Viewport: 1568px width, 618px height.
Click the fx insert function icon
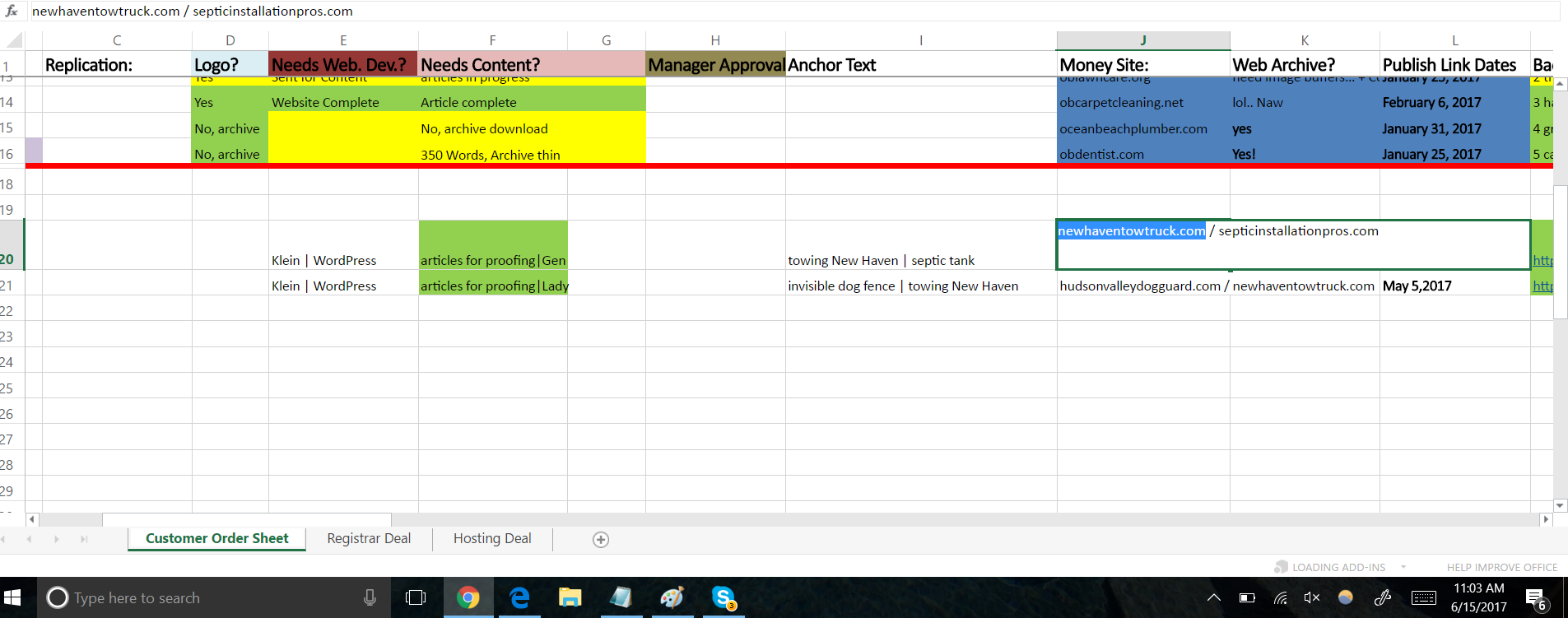coord(12,11)
